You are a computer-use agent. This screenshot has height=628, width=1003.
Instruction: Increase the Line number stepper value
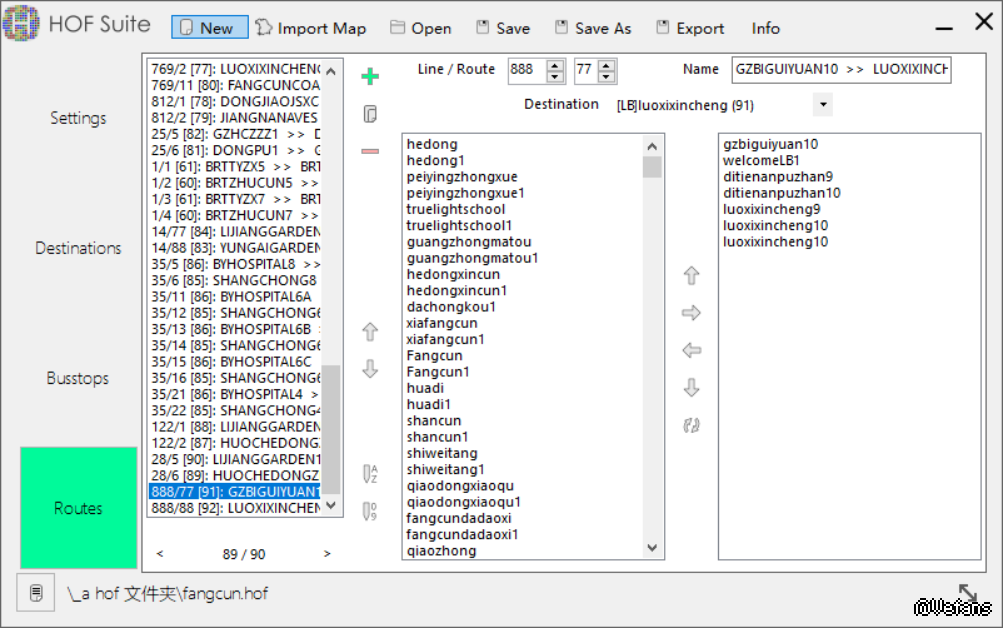click(x=556, y=64)
